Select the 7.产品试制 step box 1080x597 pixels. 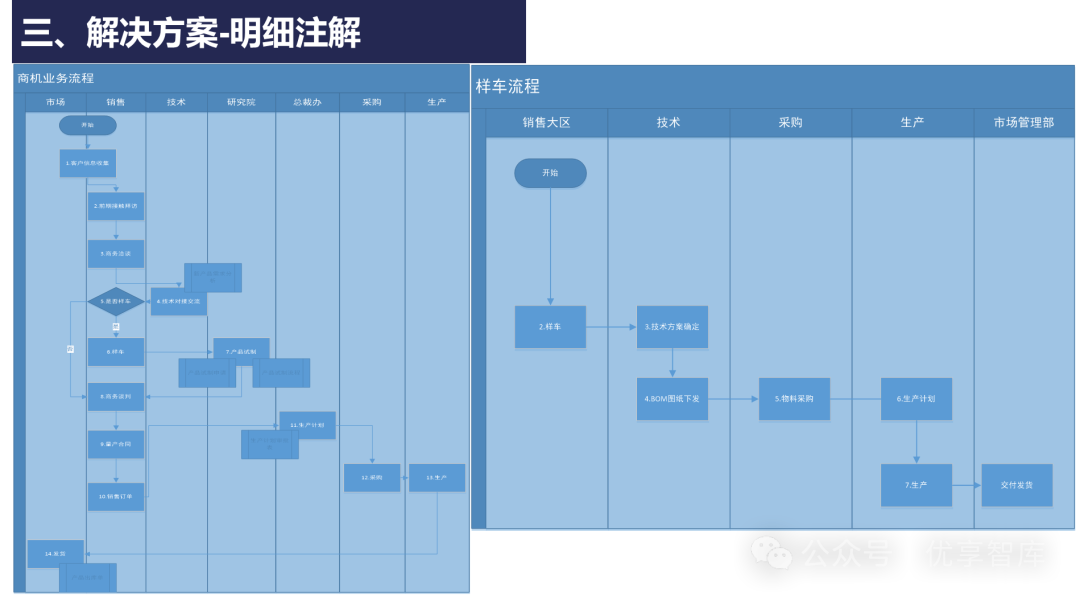pos(241,351)
